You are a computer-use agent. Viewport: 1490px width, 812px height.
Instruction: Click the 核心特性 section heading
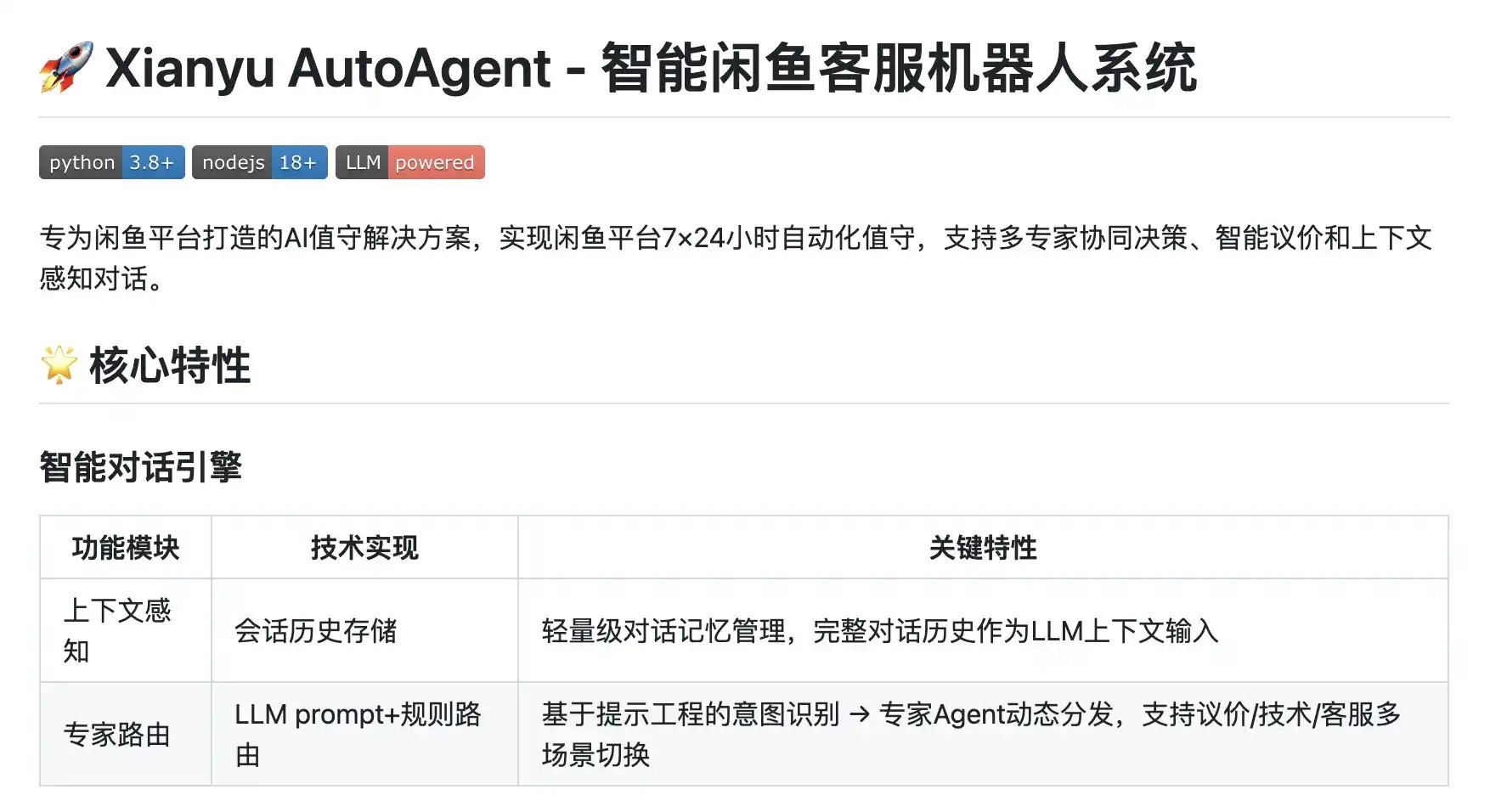(170, 365)
